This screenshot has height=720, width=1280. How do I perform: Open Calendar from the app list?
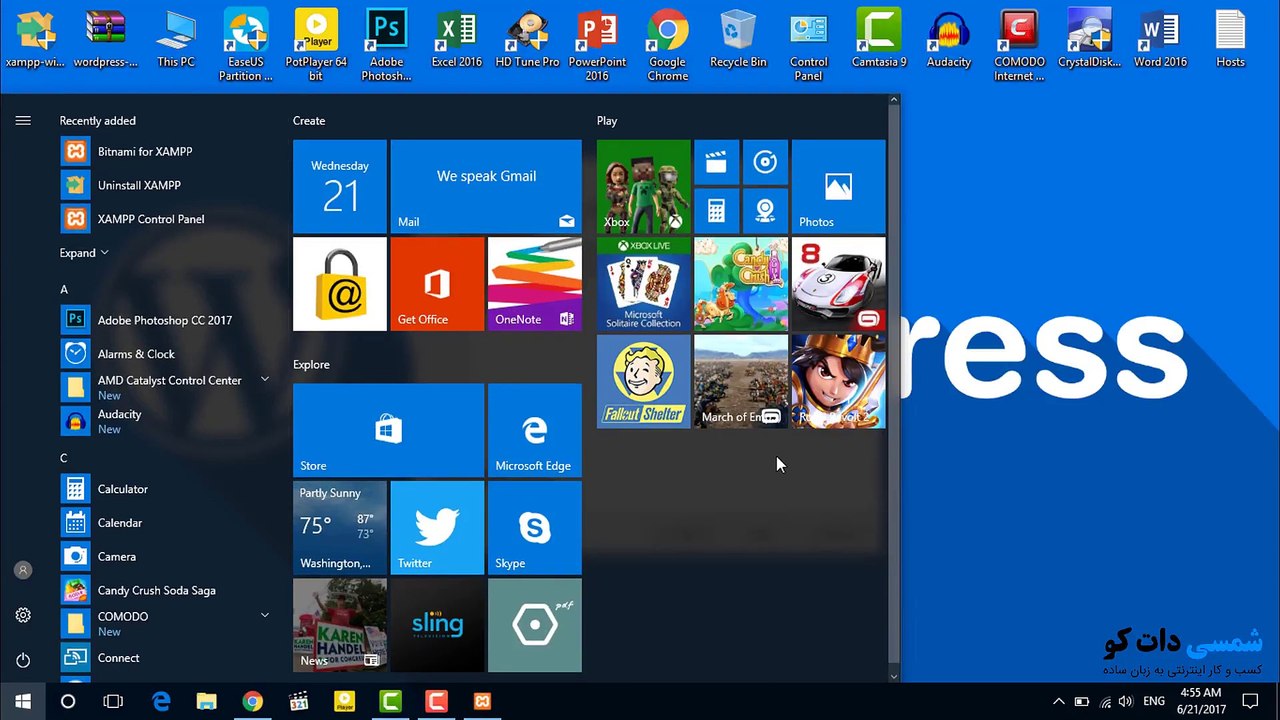(x=166, y=523)
